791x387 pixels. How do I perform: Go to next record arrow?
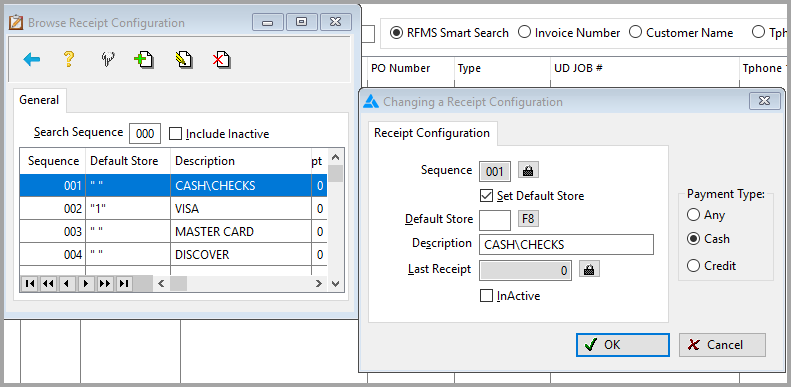pyautogui.click(x=86, y=284)
